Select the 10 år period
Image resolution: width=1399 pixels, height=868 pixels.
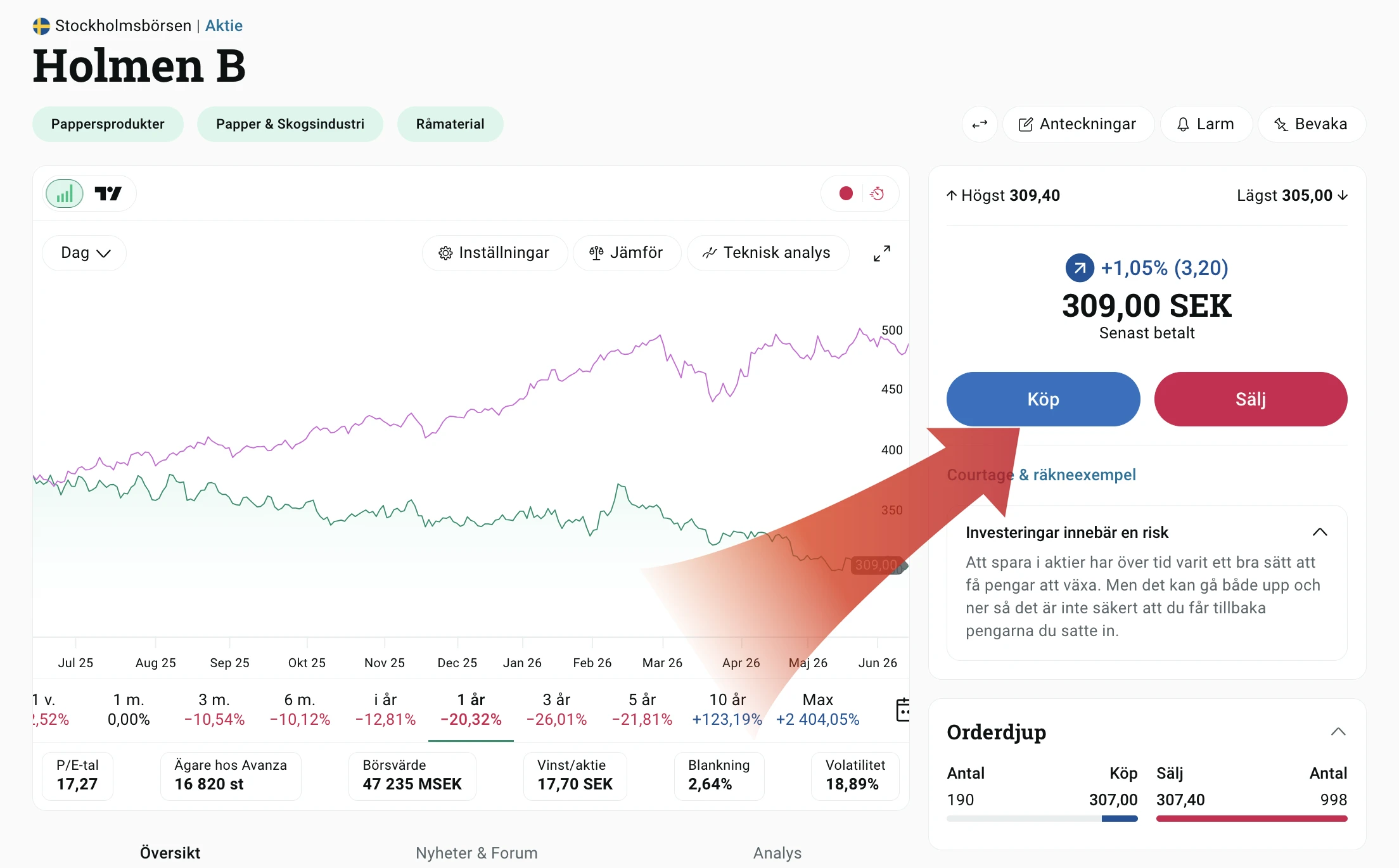pyautogui.click(x=727, y=710)
